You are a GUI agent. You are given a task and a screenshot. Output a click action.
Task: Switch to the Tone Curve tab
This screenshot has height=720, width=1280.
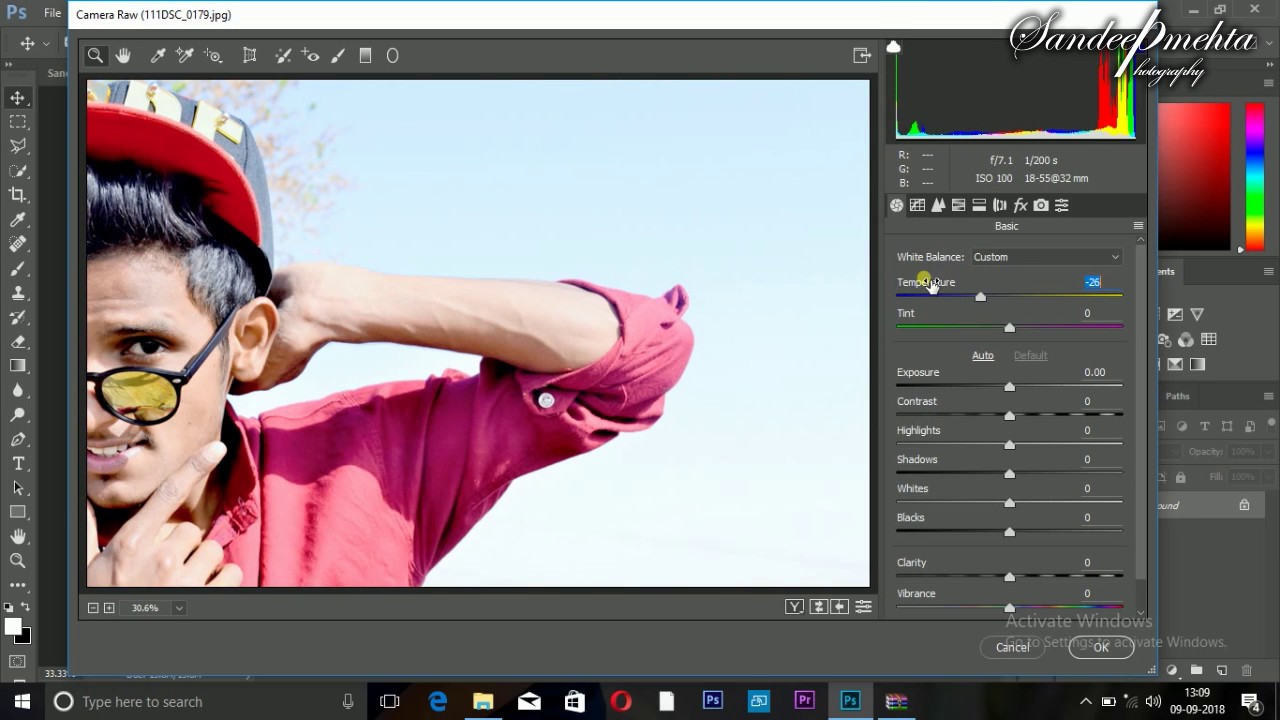[x=917, y=205]
